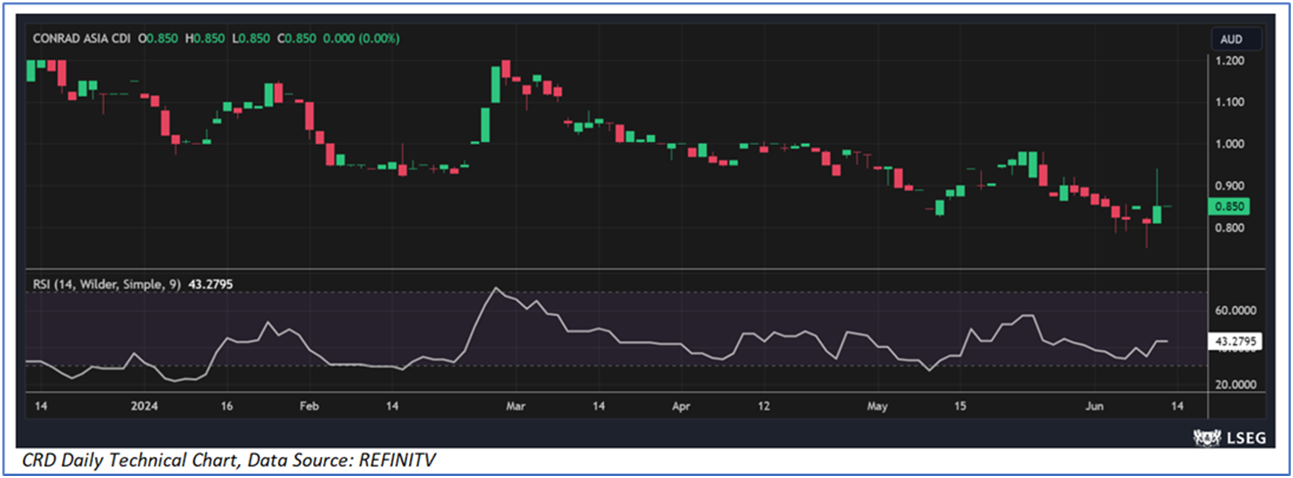The image size is (1293, 478).
Task: Click the Jun date axis label
Action: 1095,407
